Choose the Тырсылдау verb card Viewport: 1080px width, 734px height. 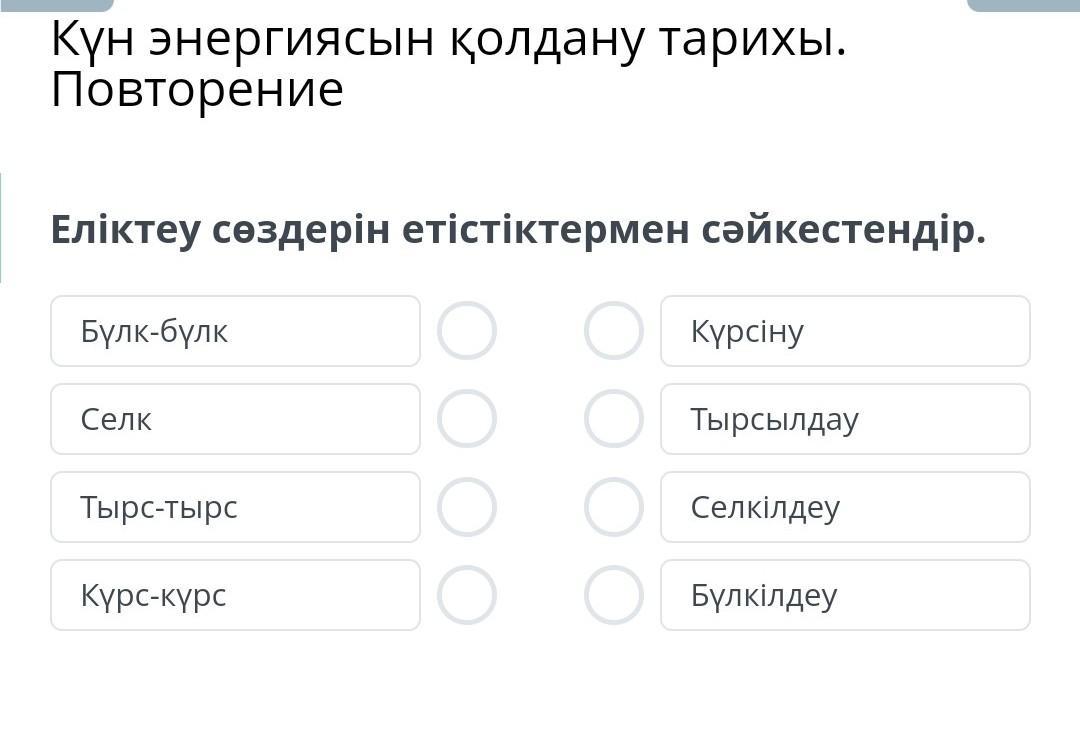point(845,419)
